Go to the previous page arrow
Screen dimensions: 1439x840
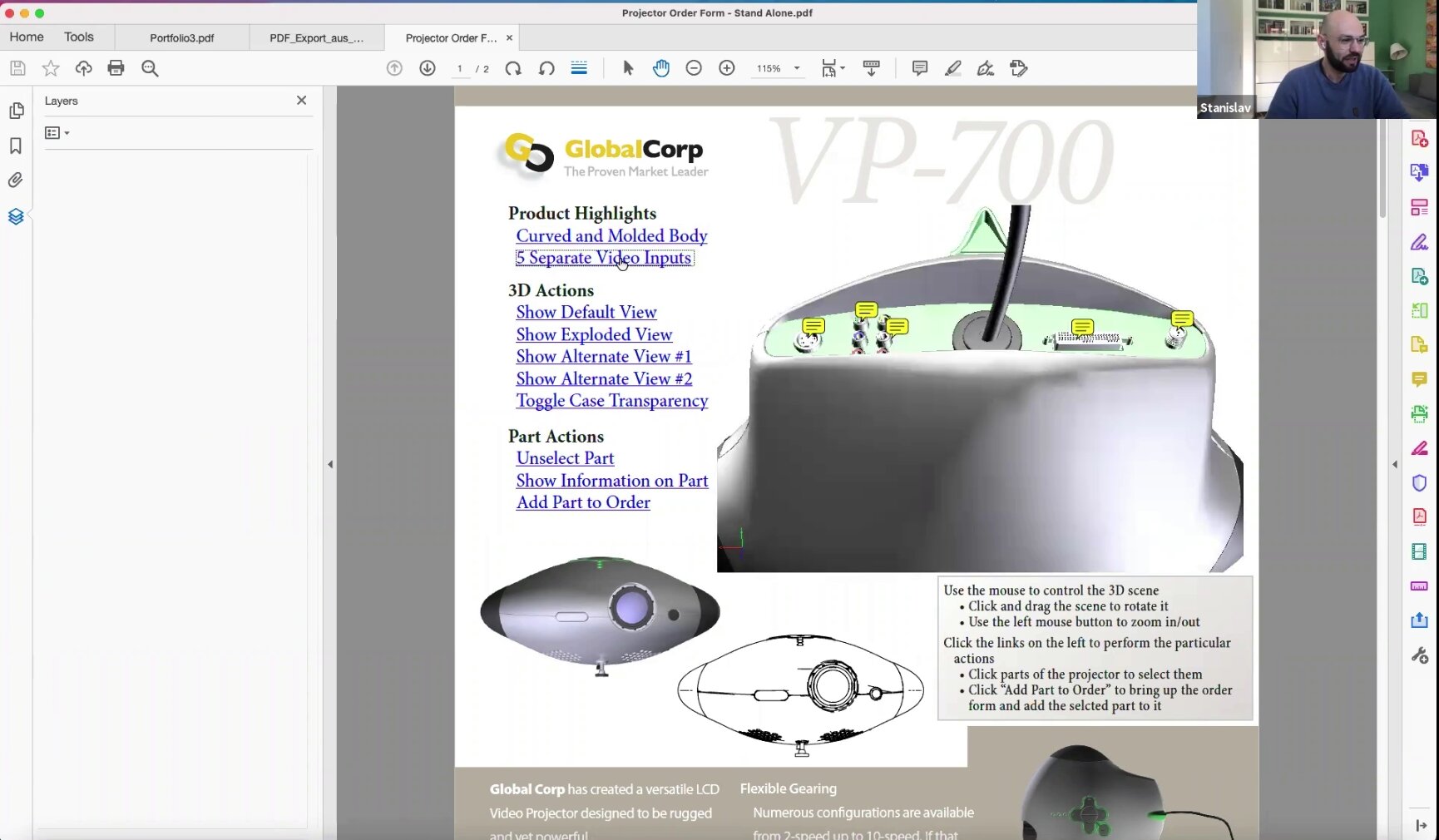coord(394,68)
